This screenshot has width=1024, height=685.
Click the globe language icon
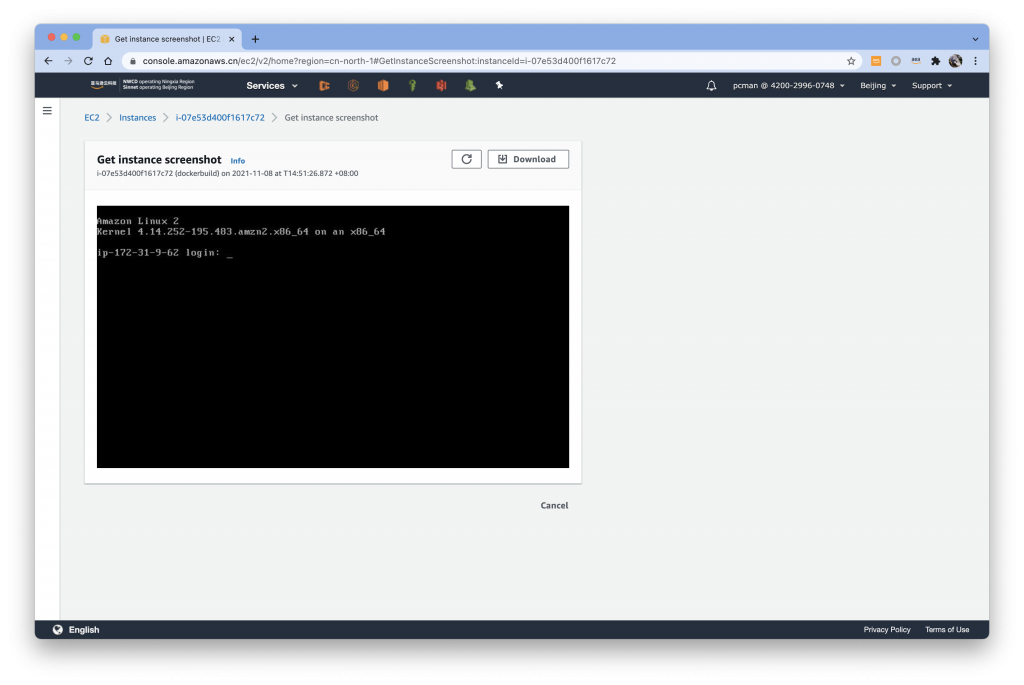(x=58, y=630)
